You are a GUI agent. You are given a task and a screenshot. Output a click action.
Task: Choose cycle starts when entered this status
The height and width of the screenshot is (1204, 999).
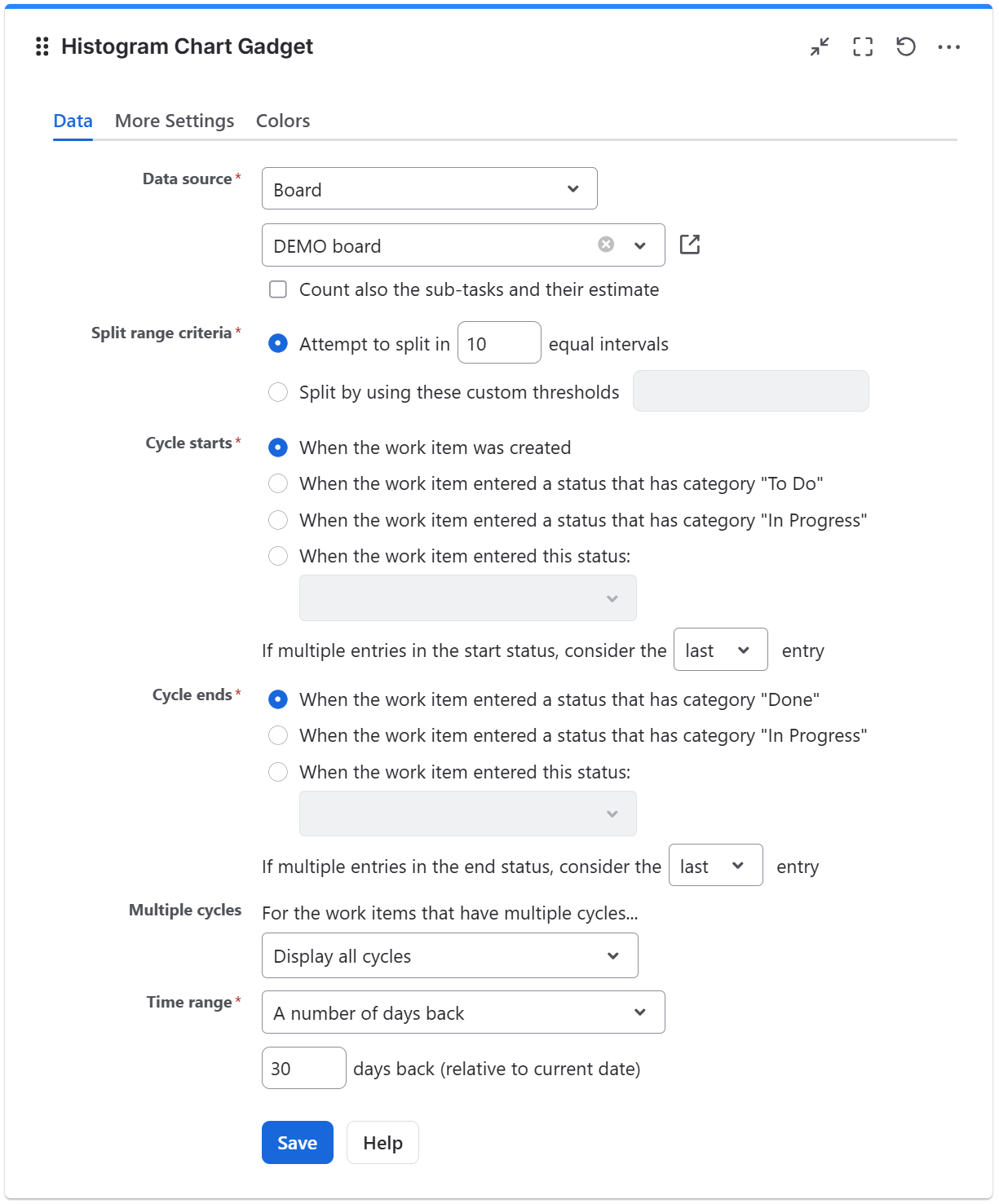pos(278,556)
